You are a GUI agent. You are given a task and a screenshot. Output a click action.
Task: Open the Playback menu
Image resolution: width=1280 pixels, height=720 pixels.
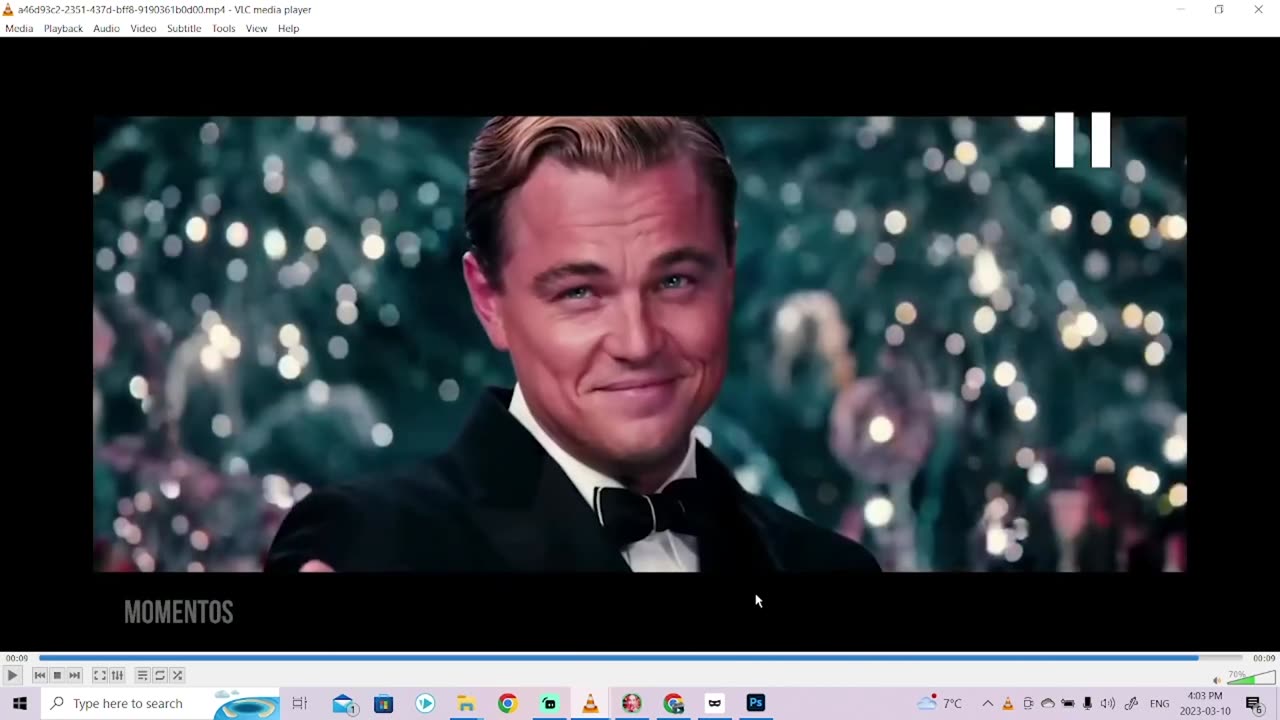pyautogui.click(x=63, y=28)
